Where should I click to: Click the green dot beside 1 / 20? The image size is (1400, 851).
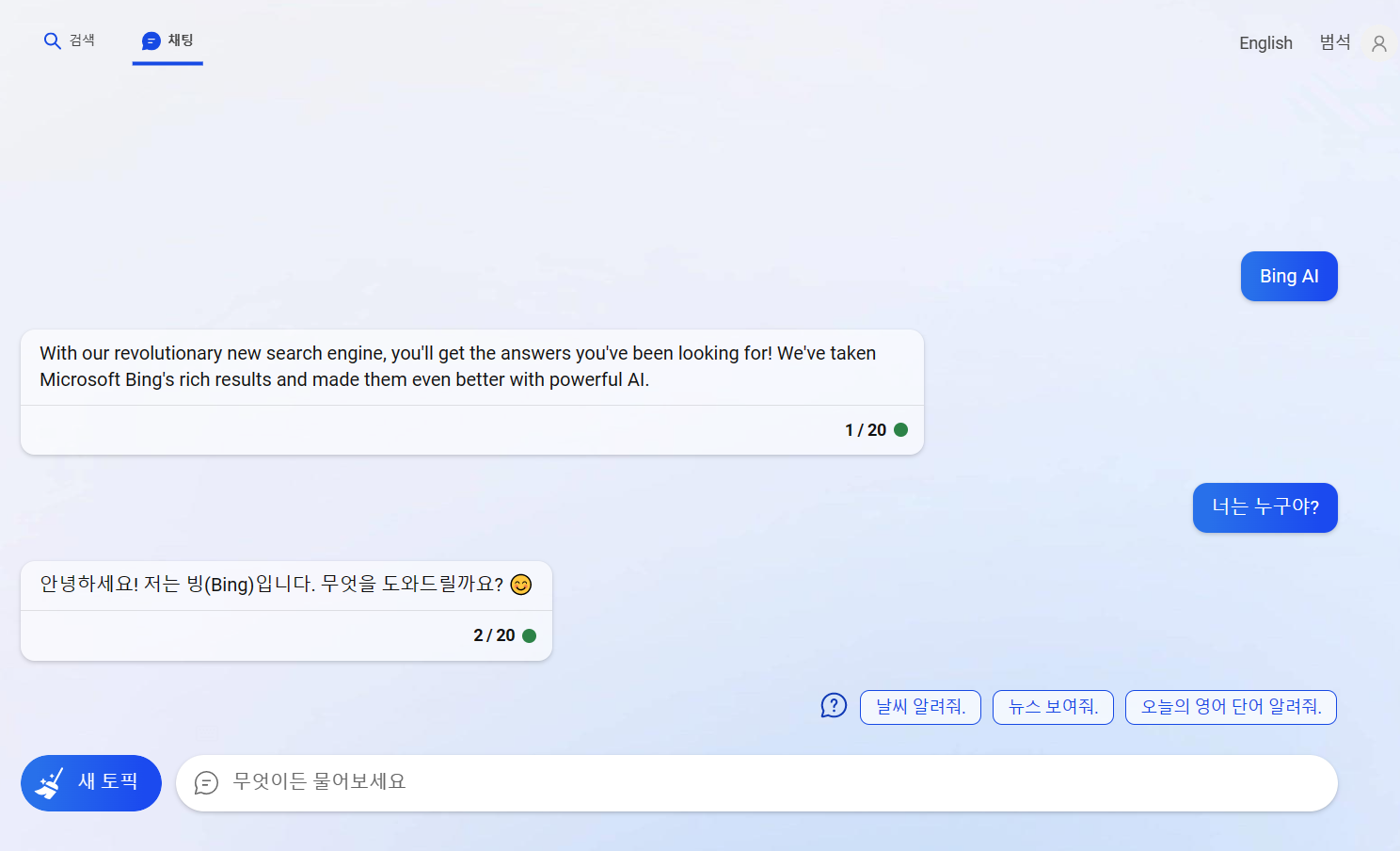pyautogui.click(x=900, y=430)
